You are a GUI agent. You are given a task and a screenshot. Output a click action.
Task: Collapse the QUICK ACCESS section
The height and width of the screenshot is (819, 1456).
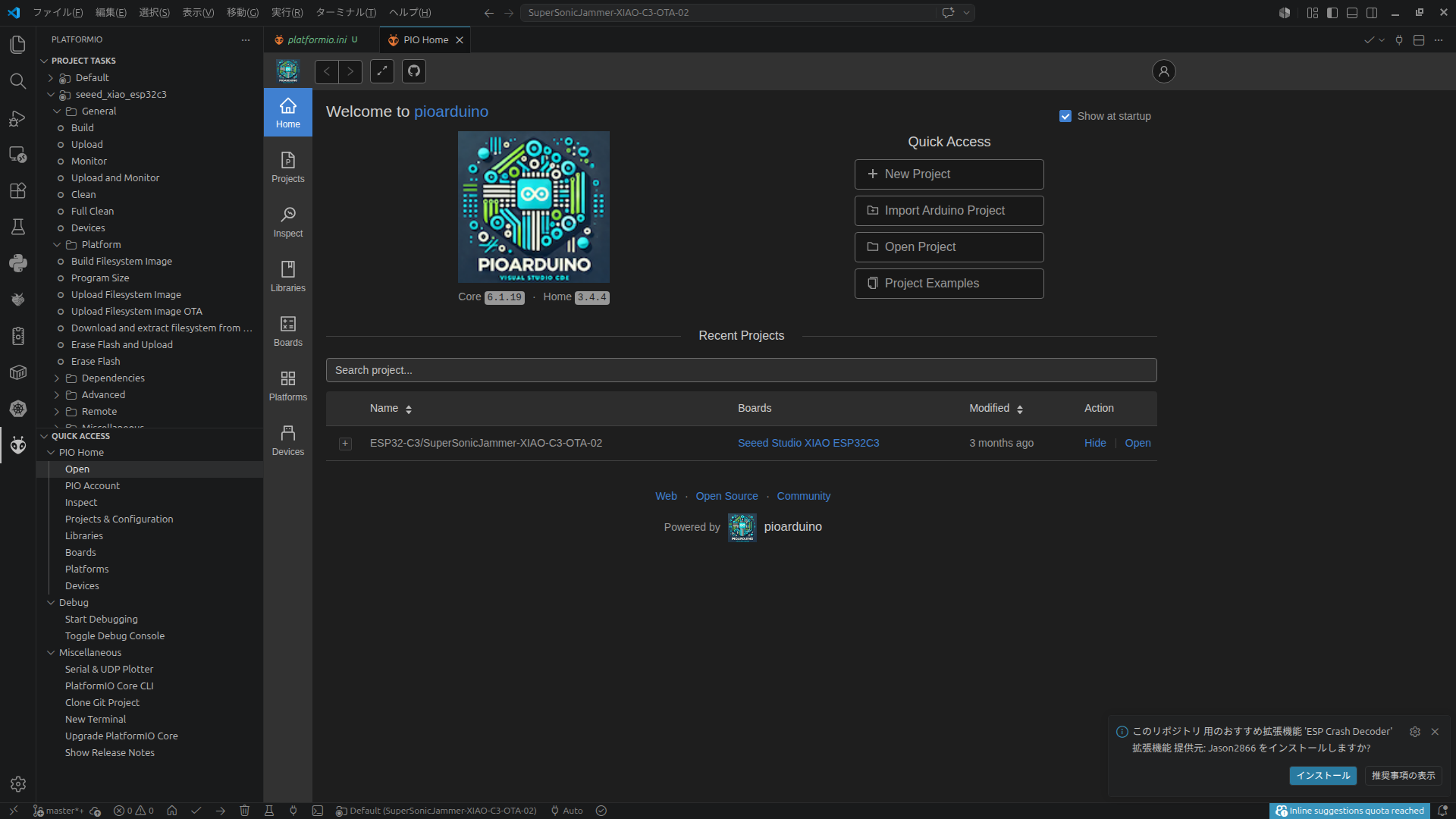[80, 436]
